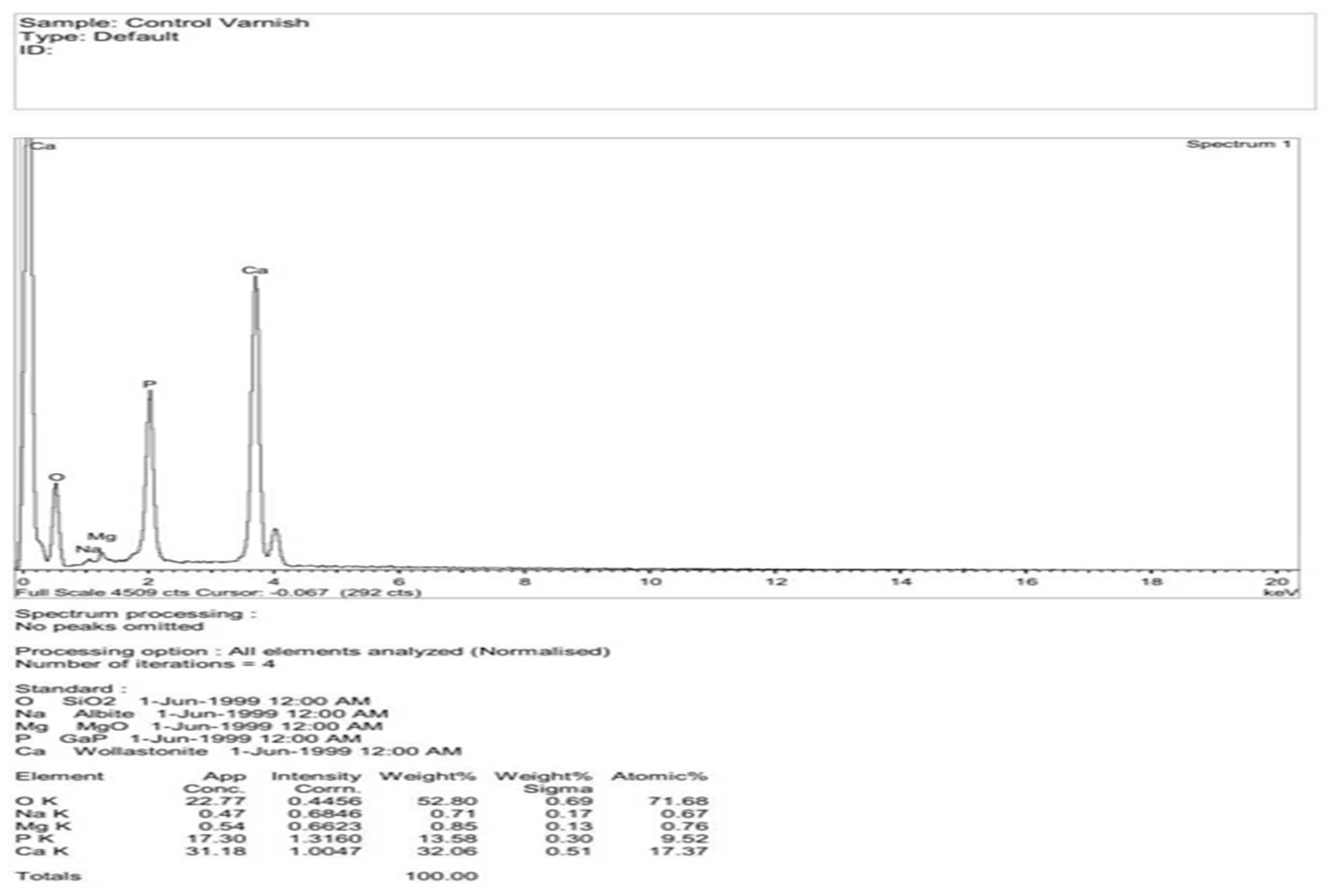Click the Sample: Control Varnish text
Image resolution: width=1330 pixels, height=896 pixels.
[x=164, y=23]
